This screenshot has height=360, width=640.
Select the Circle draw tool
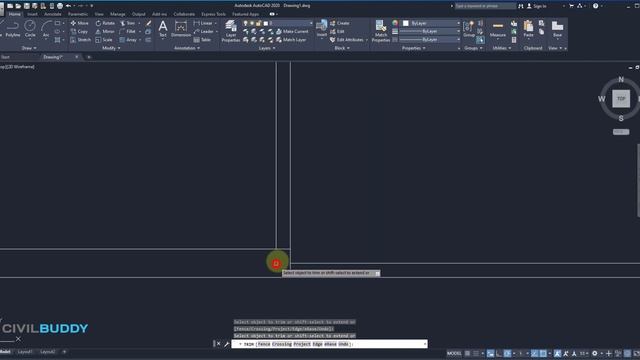coord(30,29)
